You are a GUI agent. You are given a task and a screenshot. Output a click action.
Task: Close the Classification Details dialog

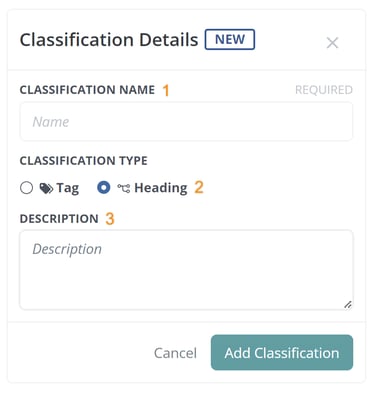[332, 43]
